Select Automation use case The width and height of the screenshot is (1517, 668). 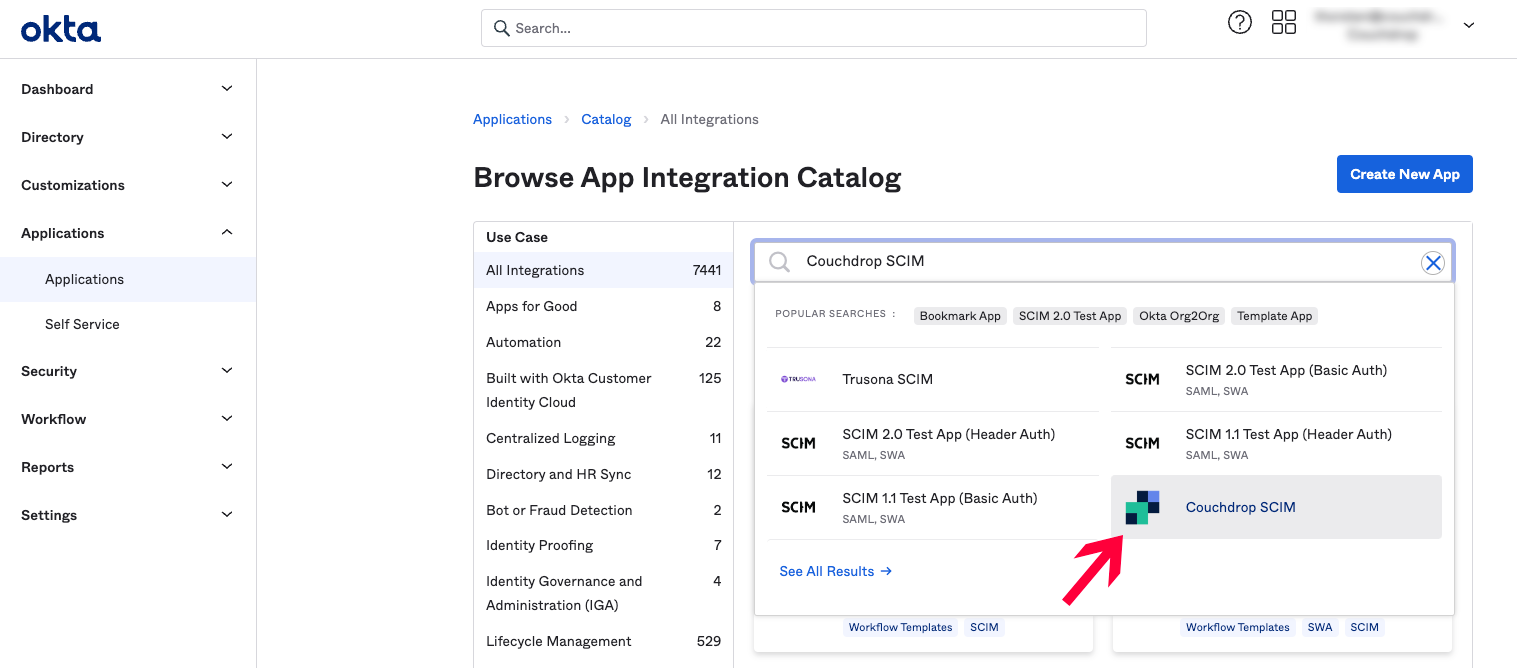[603, 342]
